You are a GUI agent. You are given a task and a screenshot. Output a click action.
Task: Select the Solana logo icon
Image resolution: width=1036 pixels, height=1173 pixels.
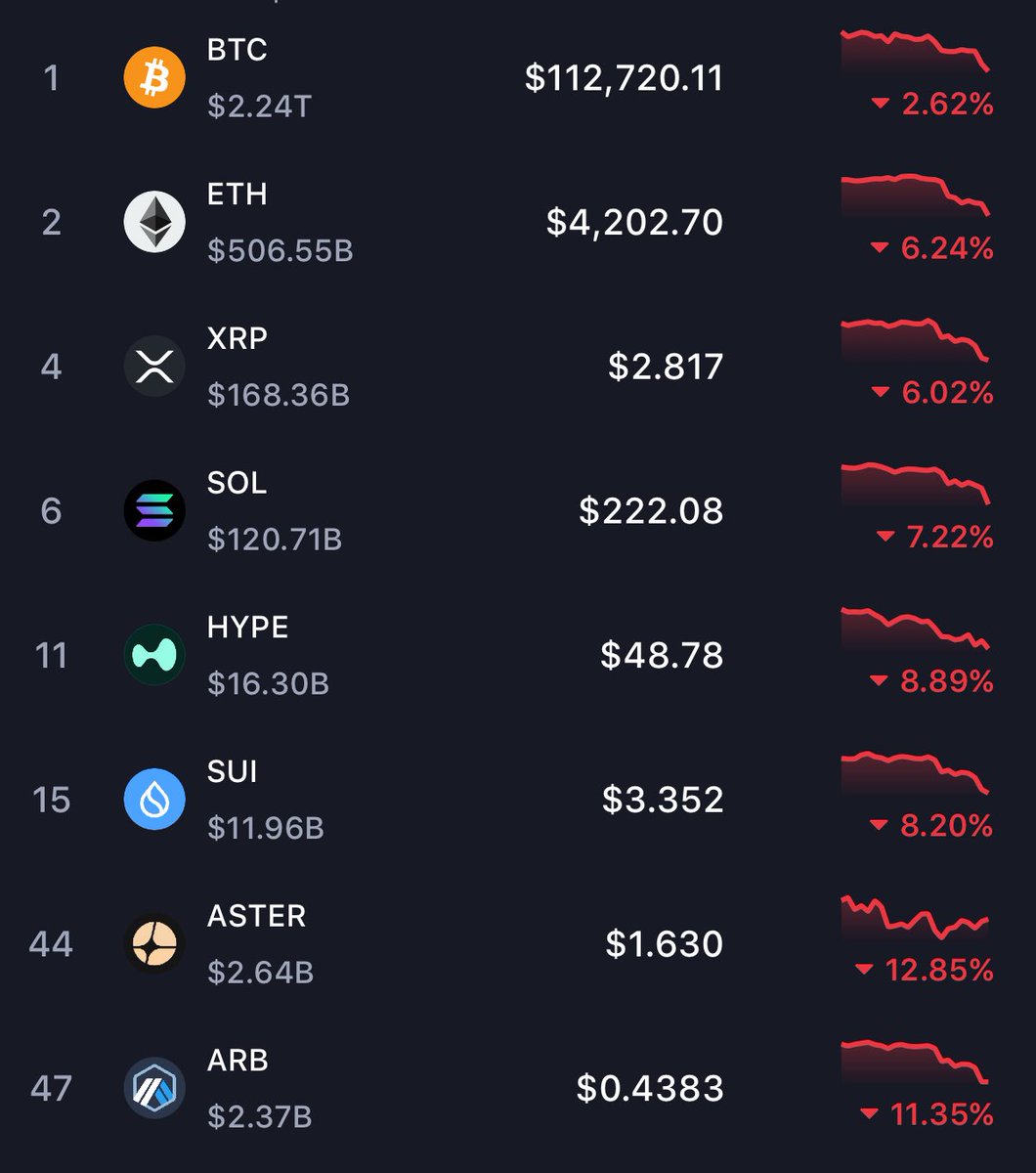154,510
